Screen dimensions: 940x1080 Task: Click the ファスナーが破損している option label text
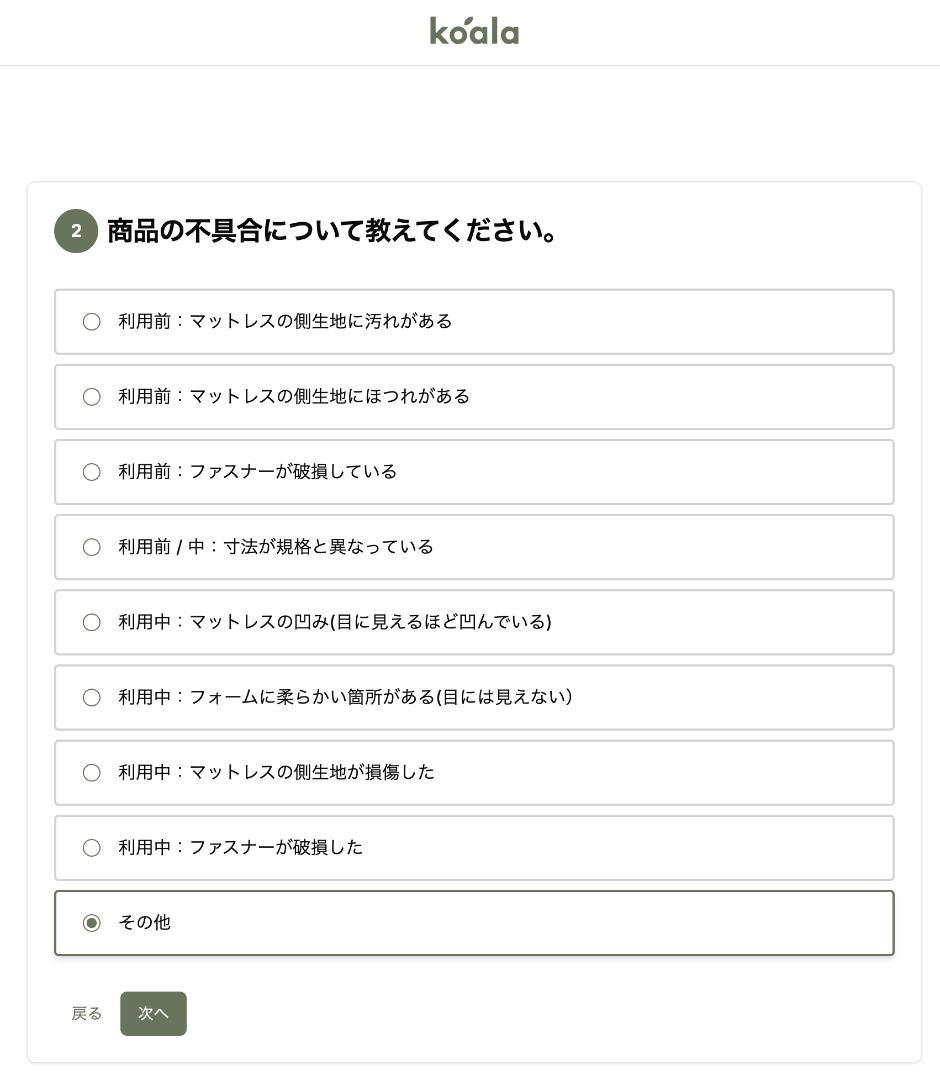[x=257, y=471]
